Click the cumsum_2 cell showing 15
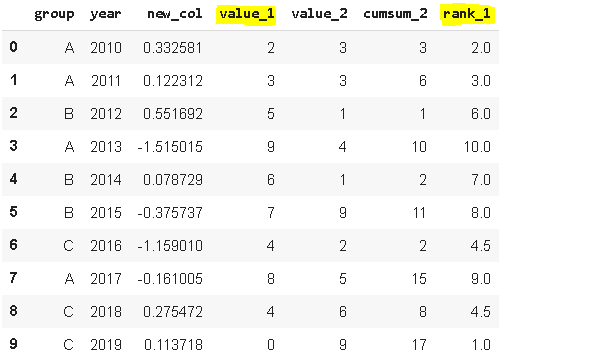The image size is (594, 361). (x=419, y=279)
